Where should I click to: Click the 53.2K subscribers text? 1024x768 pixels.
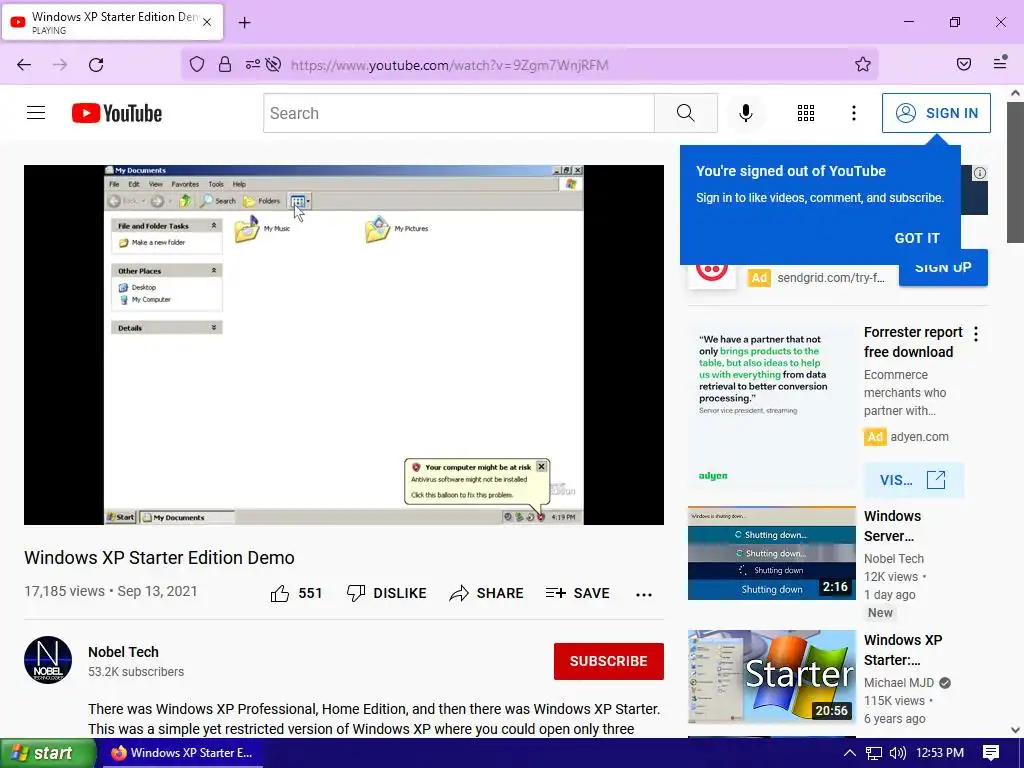point(136,671)
